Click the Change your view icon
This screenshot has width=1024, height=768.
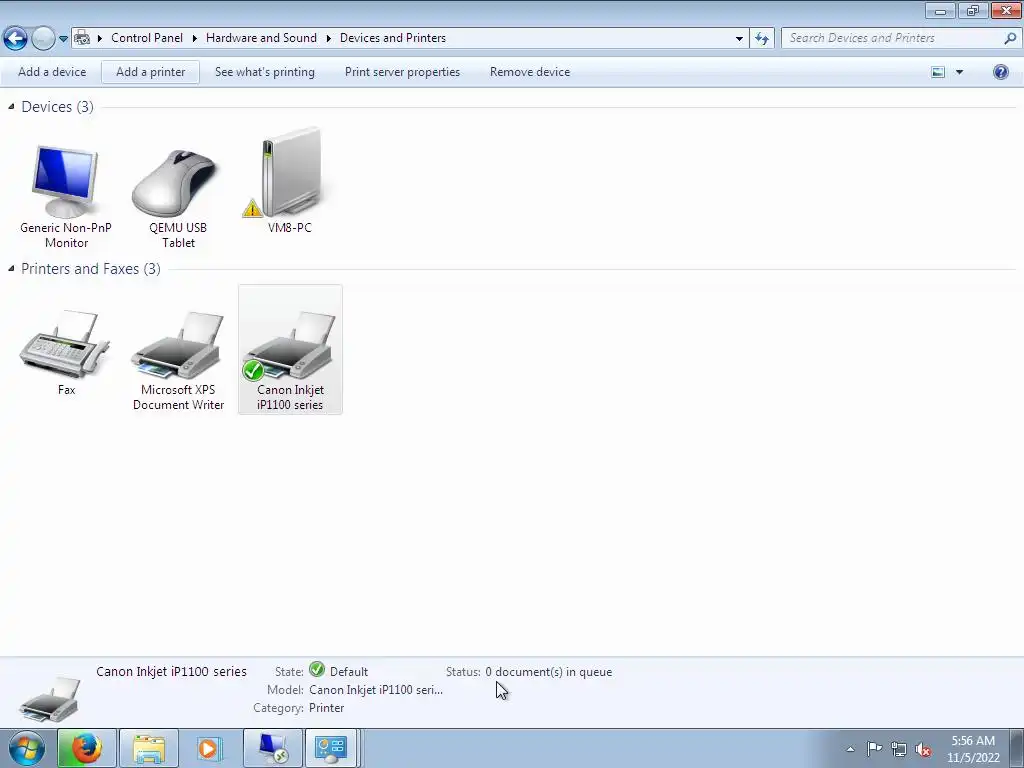(x=938, y=72)
